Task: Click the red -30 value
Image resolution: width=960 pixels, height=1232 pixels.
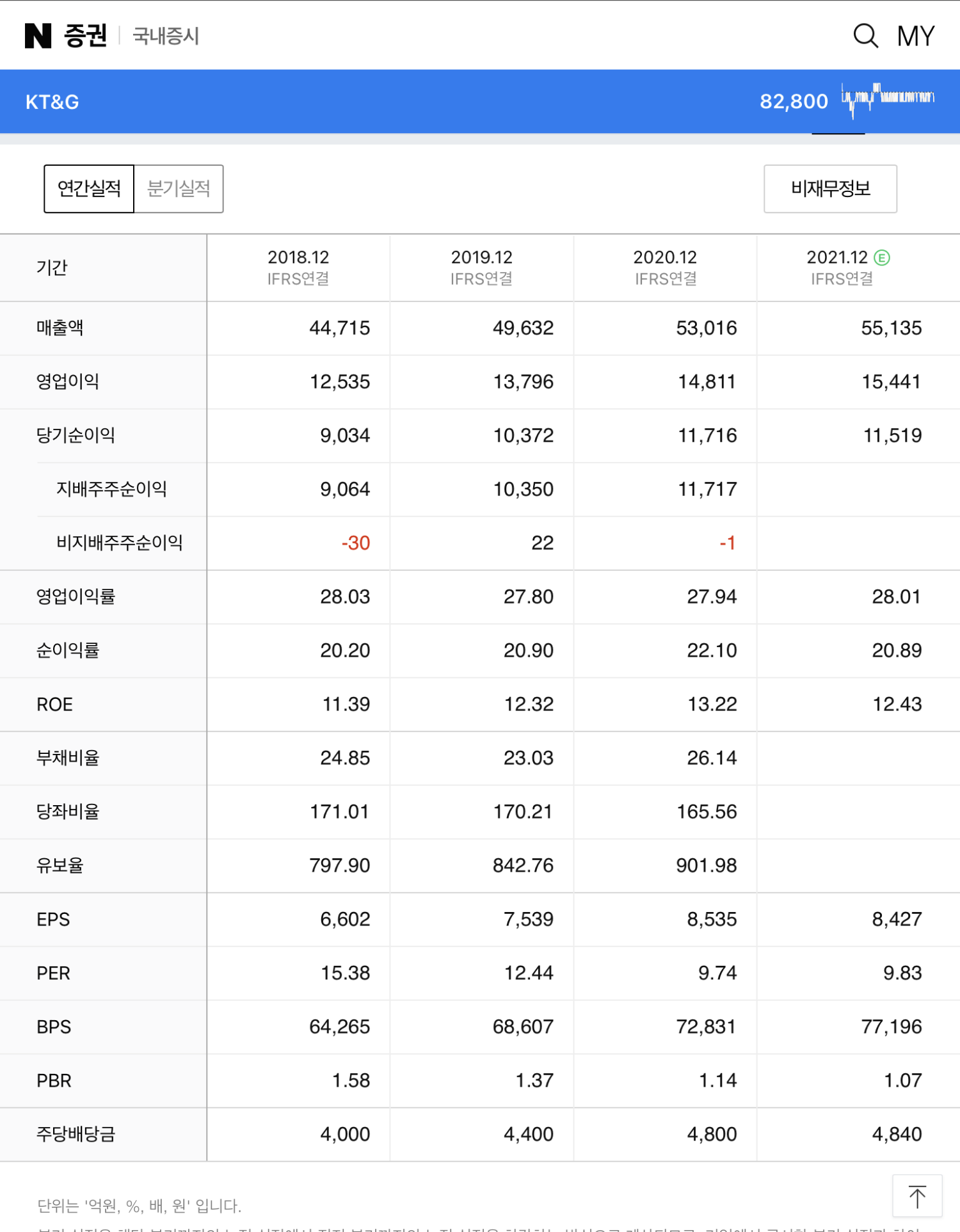Action: click(356, 543)
